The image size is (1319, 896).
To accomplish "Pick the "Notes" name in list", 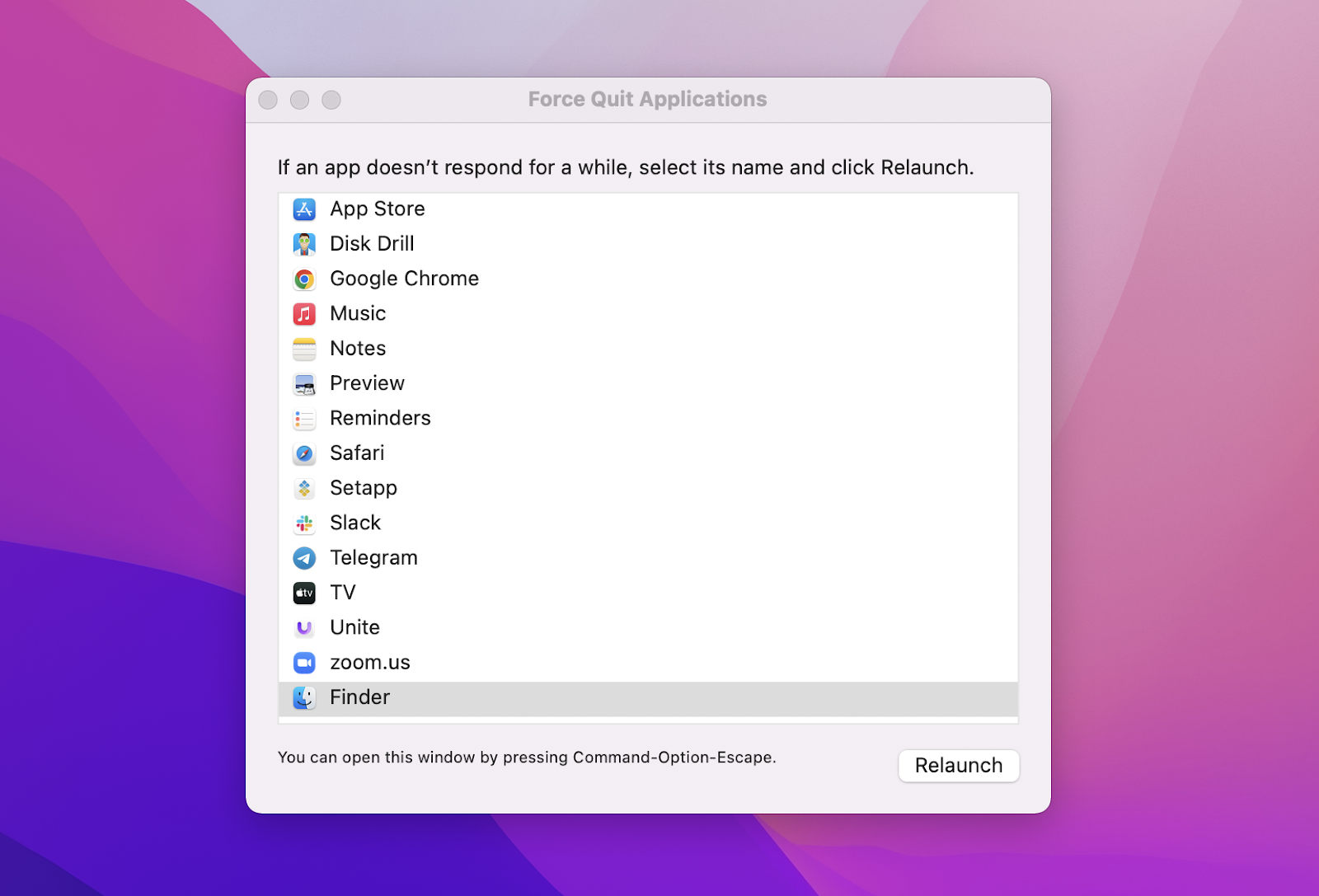I will [x=358, y=349].
